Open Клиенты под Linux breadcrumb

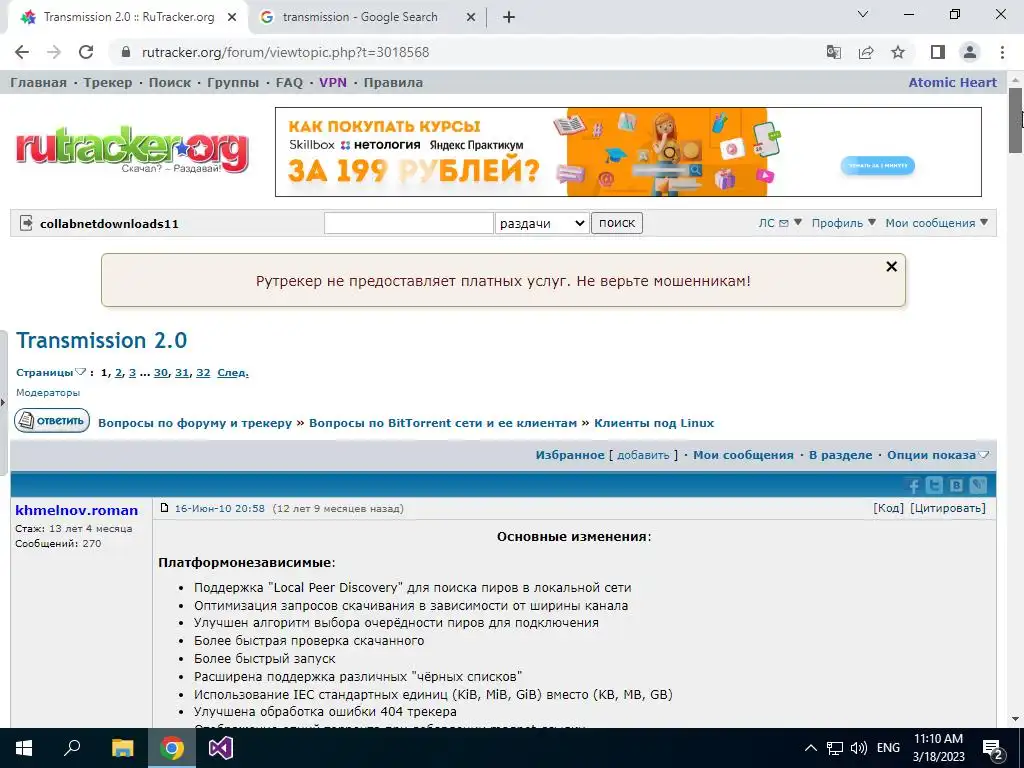click(x=654, y=423)
